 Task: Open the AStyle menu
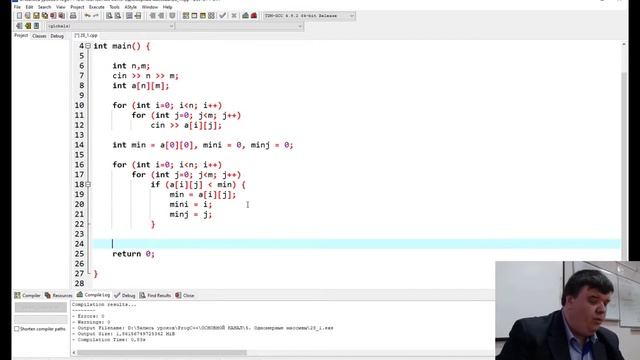pyautogui.click(x=131, y=7)
